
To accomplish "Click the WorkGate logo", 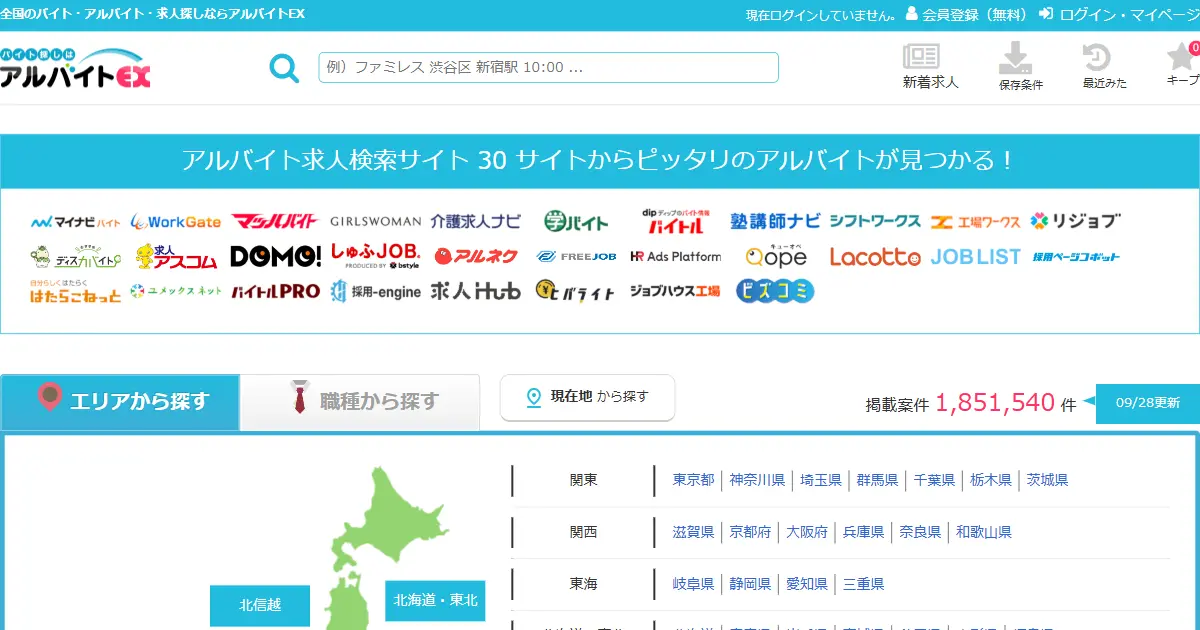I will click(175, 221).
